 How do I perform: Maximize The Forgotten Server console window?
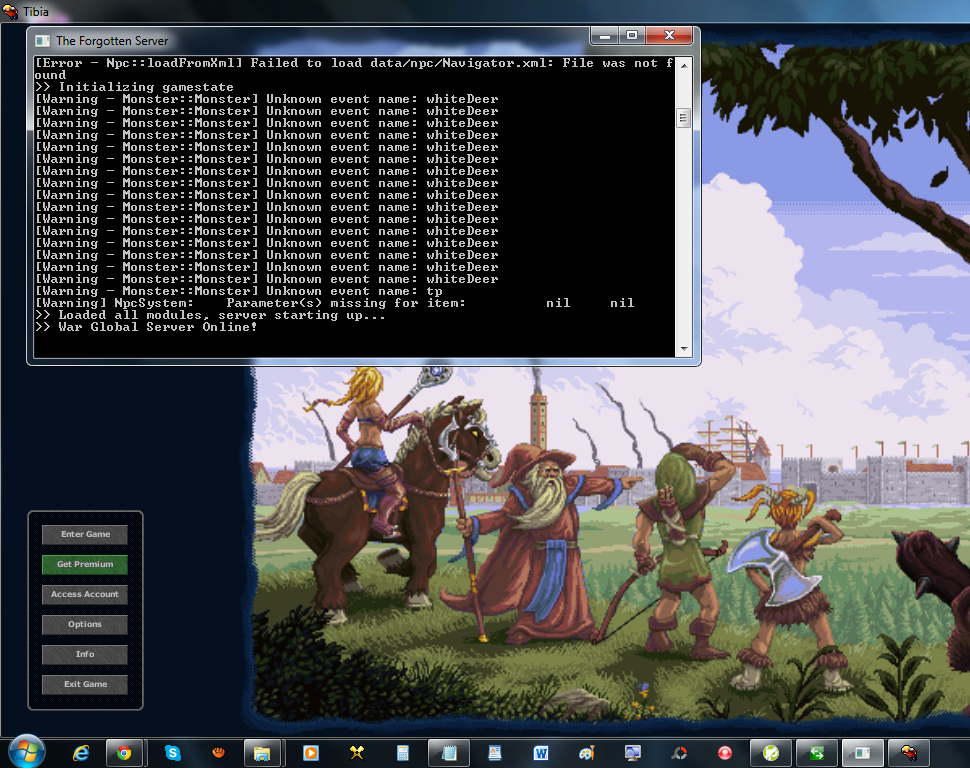coord(632,36)
